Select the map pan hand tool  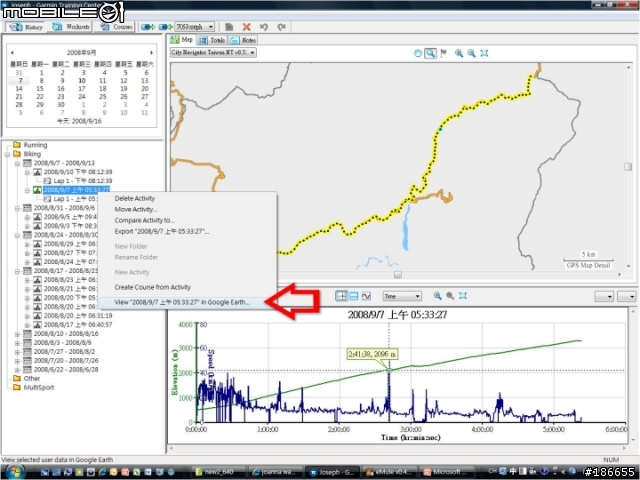pyautogui.click(x=418, y=53)
